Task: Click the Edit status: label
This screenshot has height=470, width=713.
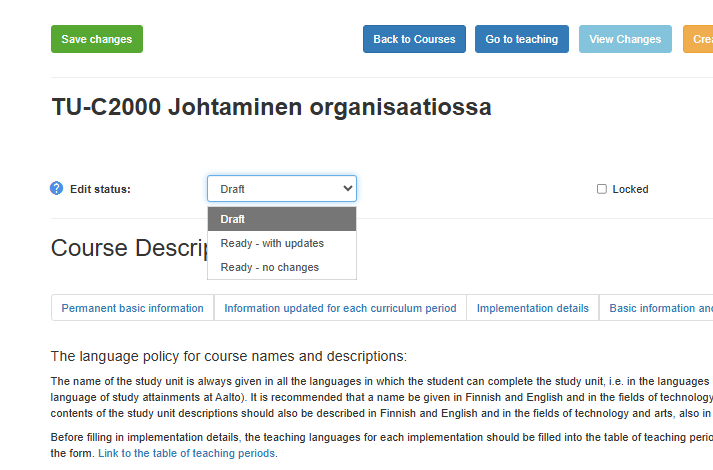Action: (100, 190)
